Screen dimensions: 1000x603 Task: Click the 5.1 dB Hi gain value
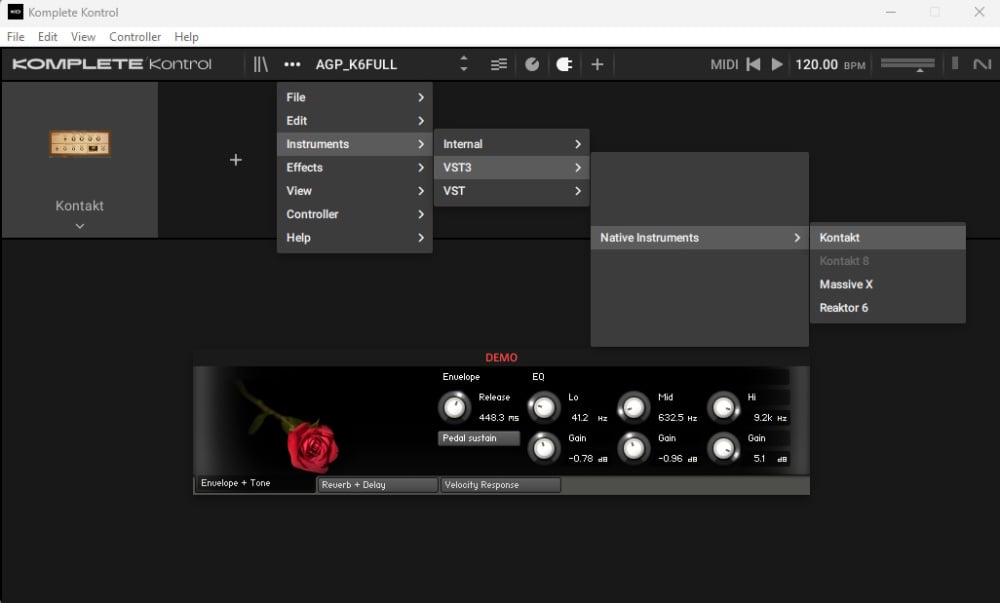[770, 458]
